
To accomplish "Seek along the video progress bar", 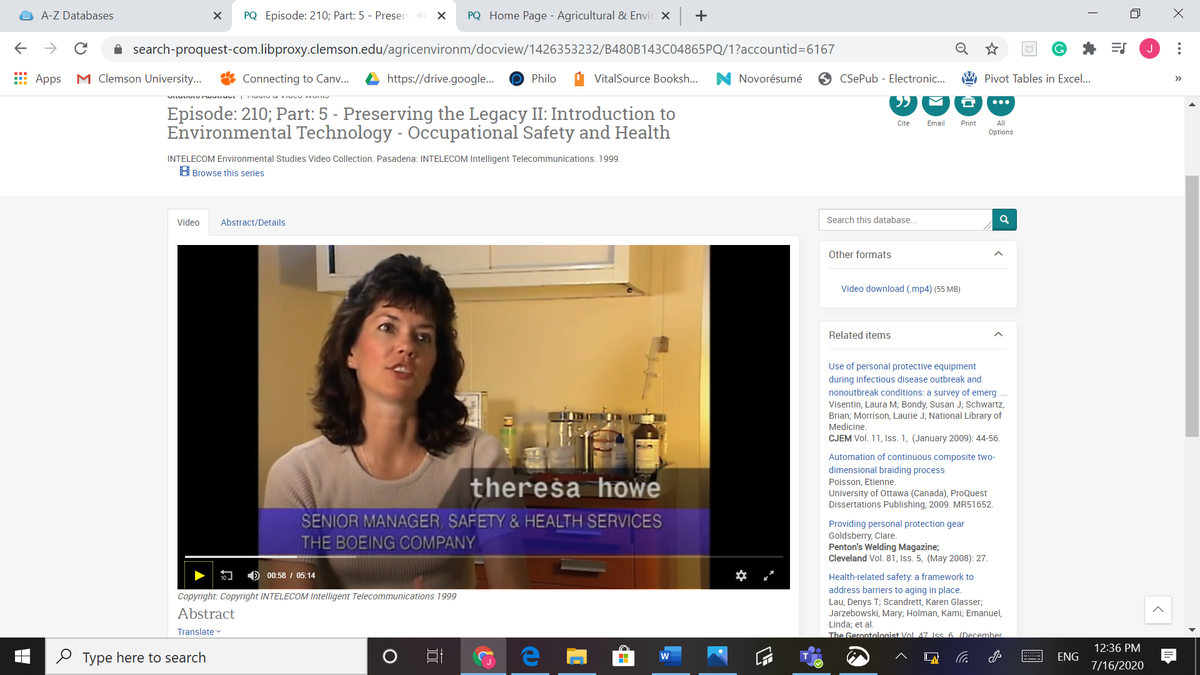I will click(x=483, y=556).
